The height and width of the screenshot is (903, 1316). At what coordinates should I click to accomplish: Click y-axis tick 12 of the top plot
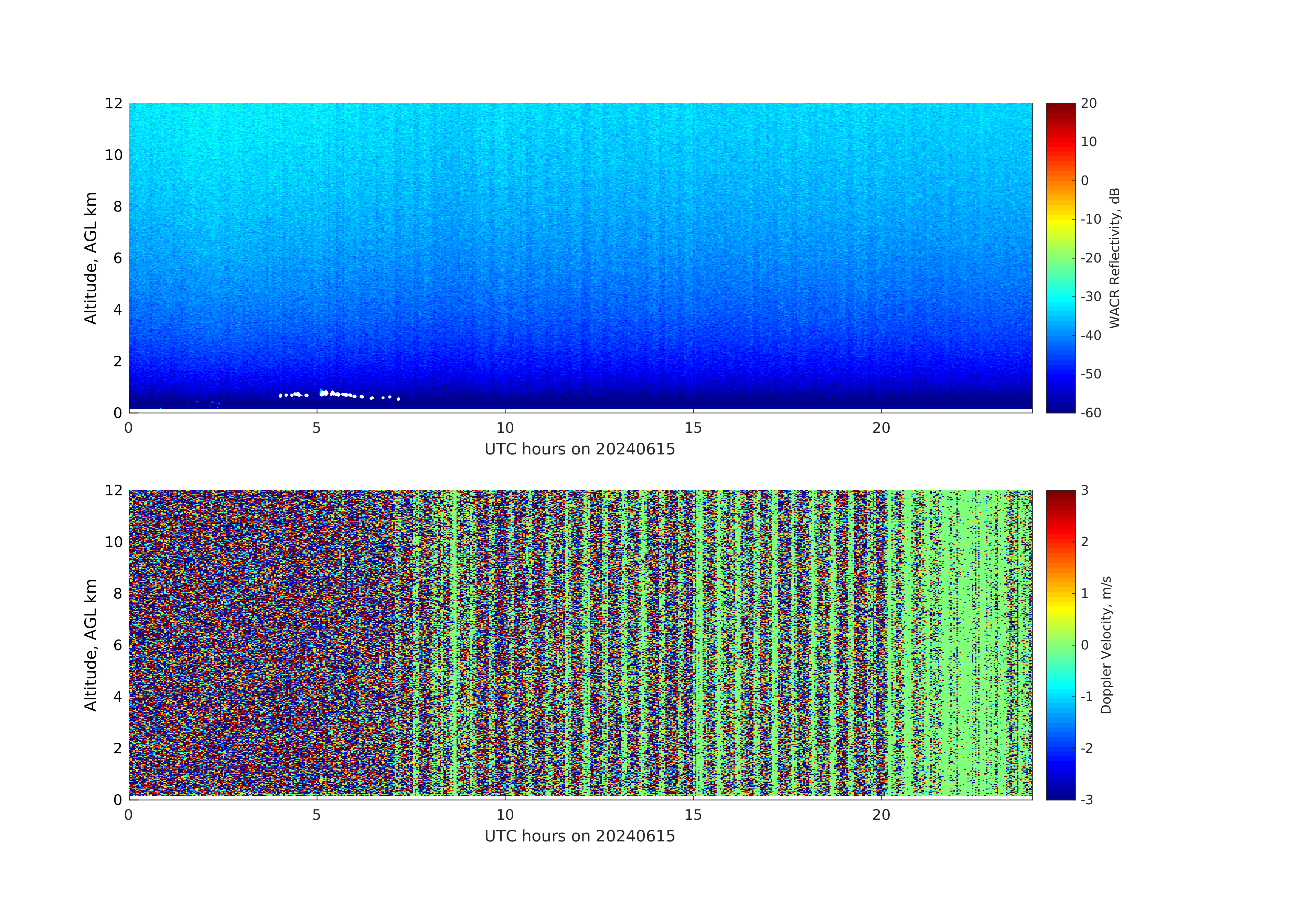point(113,104)
